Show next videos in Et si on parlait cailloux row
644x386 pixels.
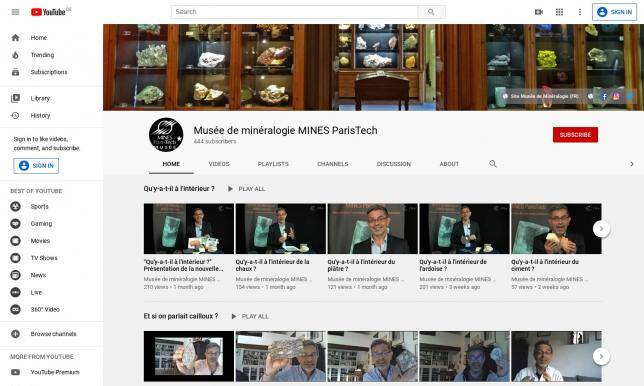coord(601,356)
